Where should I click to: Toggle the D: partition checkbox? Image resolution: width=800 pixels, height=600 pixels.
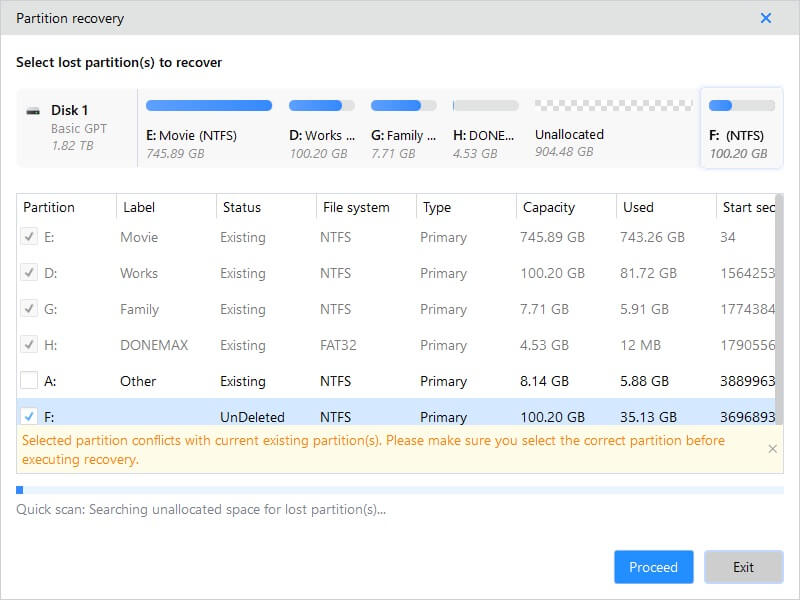click(29, 273)
